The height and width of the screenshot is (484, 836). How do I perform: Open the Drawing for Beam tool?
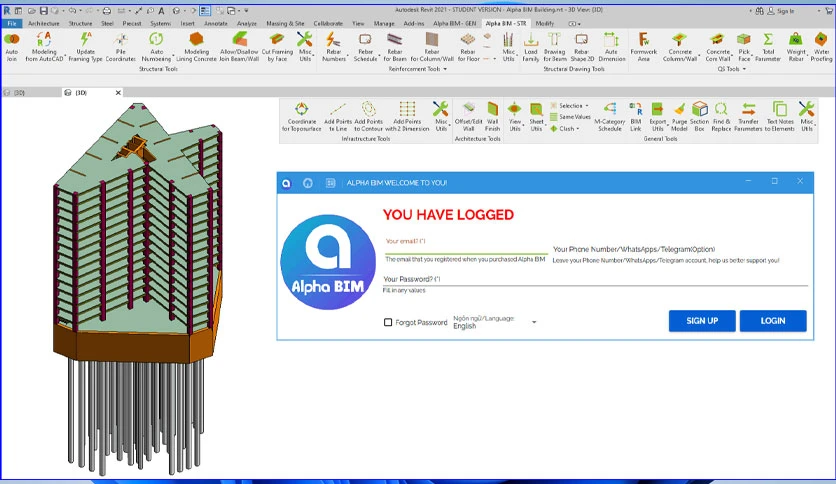point(554,46)
